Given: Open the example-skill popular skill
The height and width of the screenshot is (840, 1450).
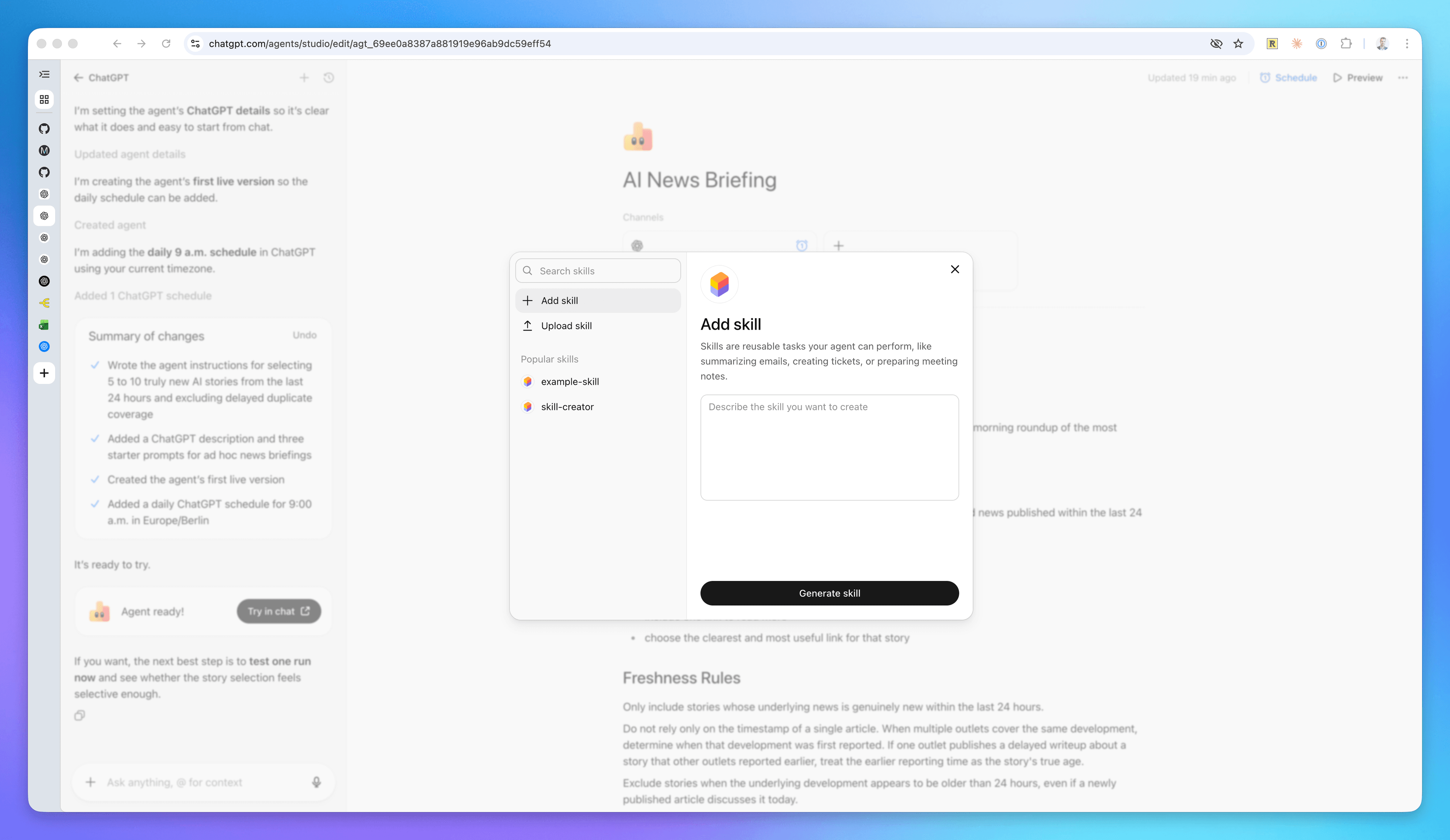Looking at the screenshot, I should (x=569, y=381).
